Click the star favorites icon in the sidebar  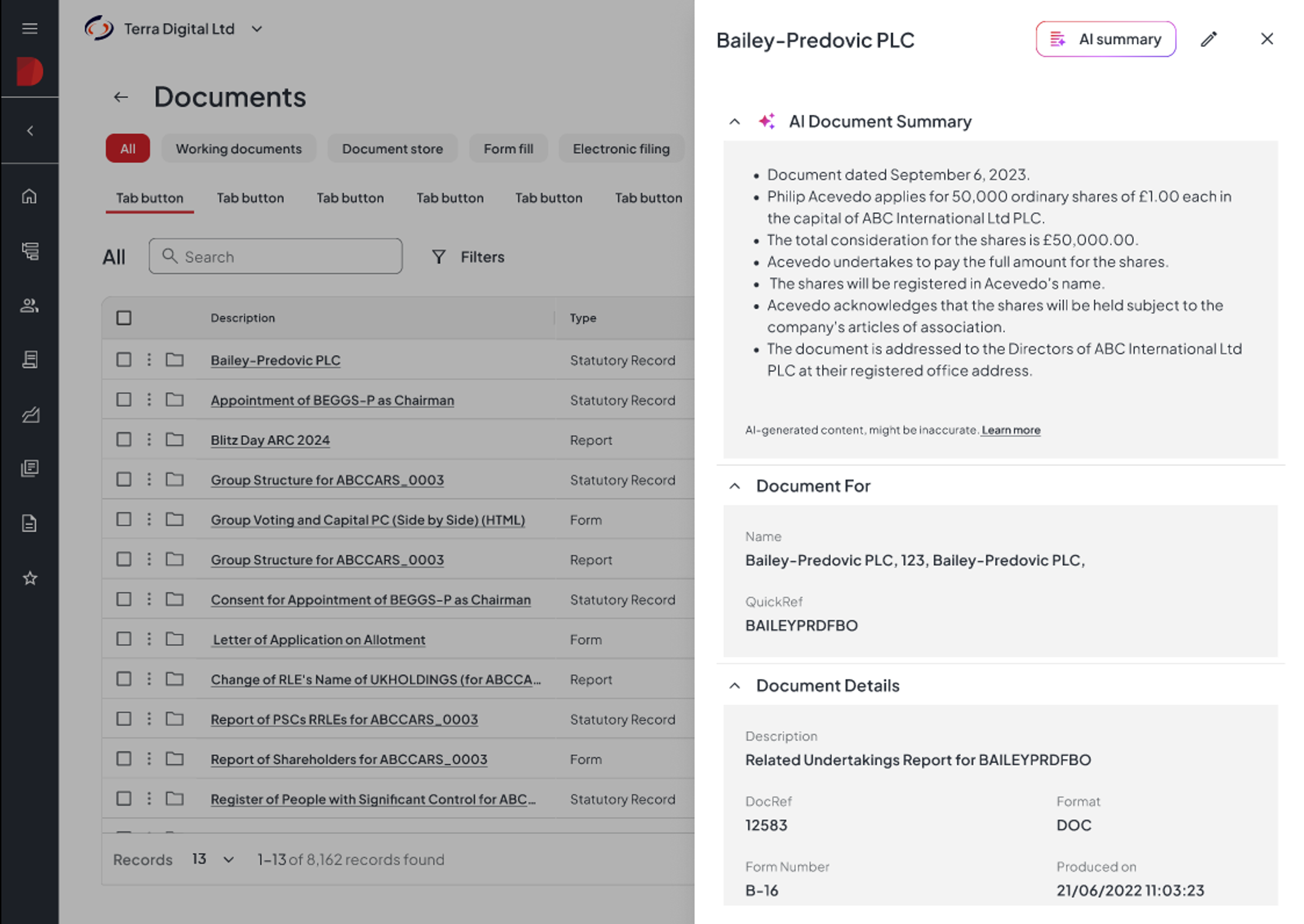click(30, 578)
